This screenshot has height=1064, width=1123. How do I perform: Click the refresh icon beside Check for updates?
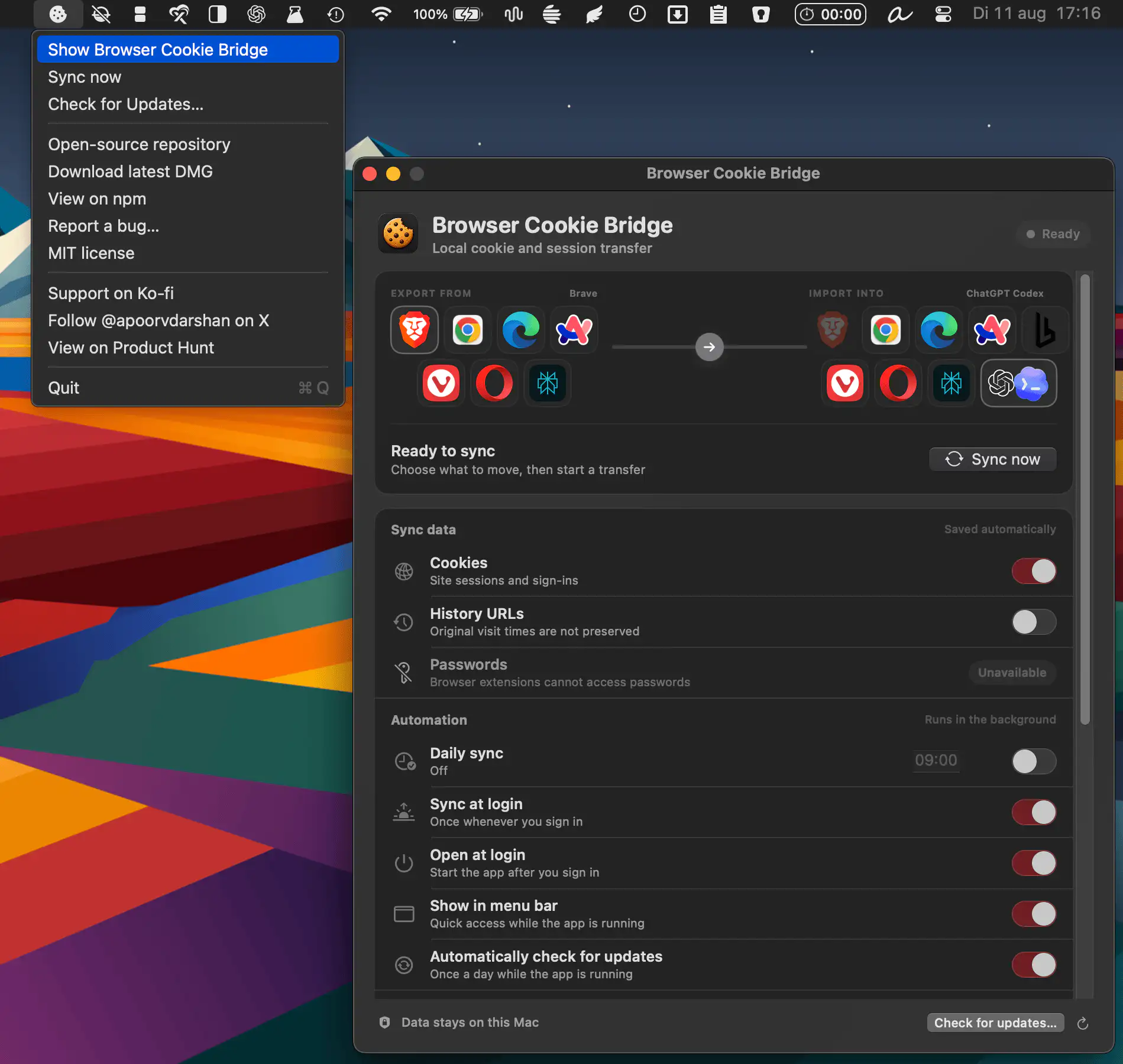point(1083,1023)
